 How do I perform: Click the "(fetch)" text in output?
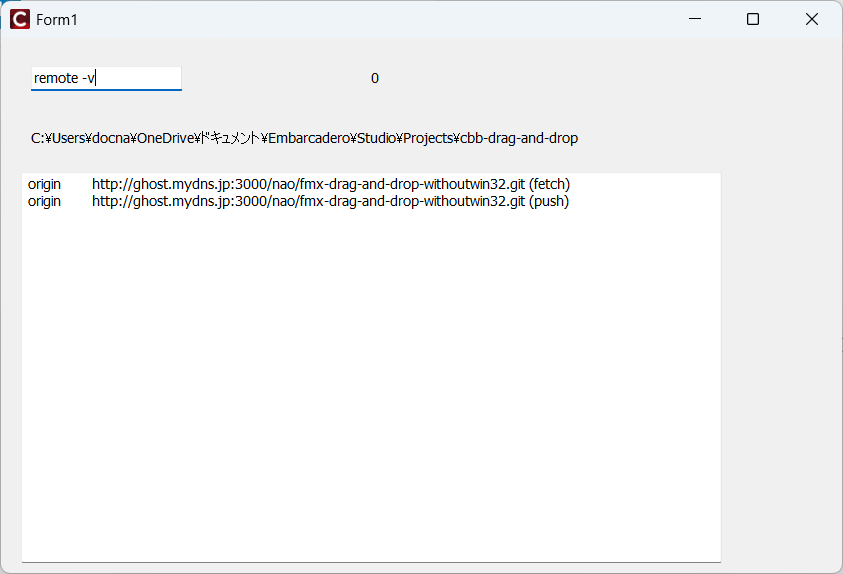click(x=550, y=185)
